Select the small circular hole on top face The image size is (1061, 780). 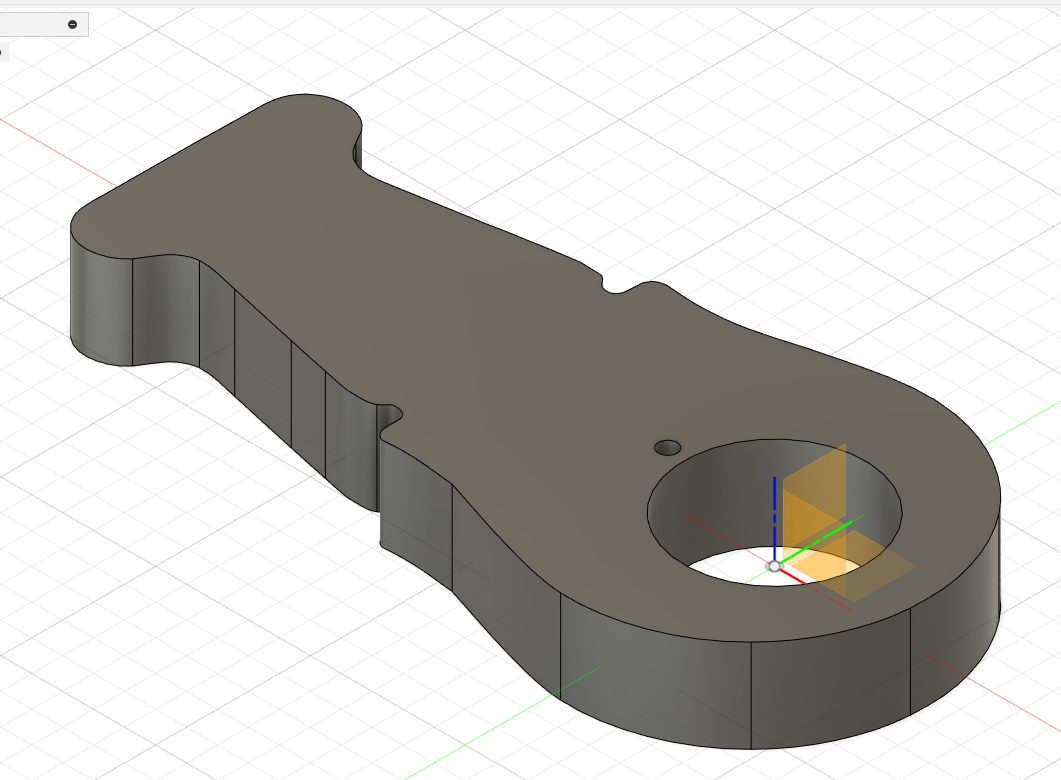(667, 446)
